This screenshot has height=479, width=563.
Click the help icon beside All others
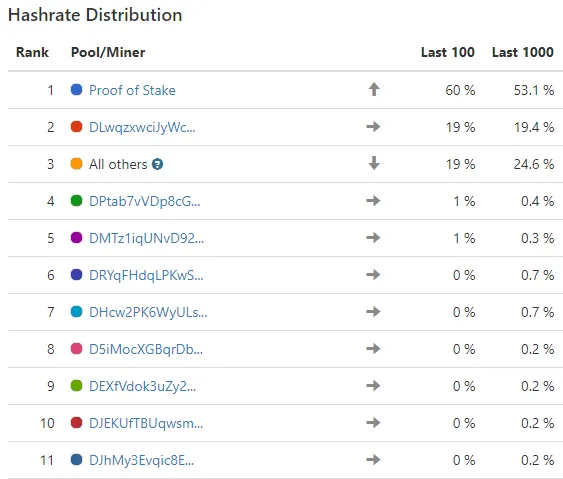click(157, 164)
